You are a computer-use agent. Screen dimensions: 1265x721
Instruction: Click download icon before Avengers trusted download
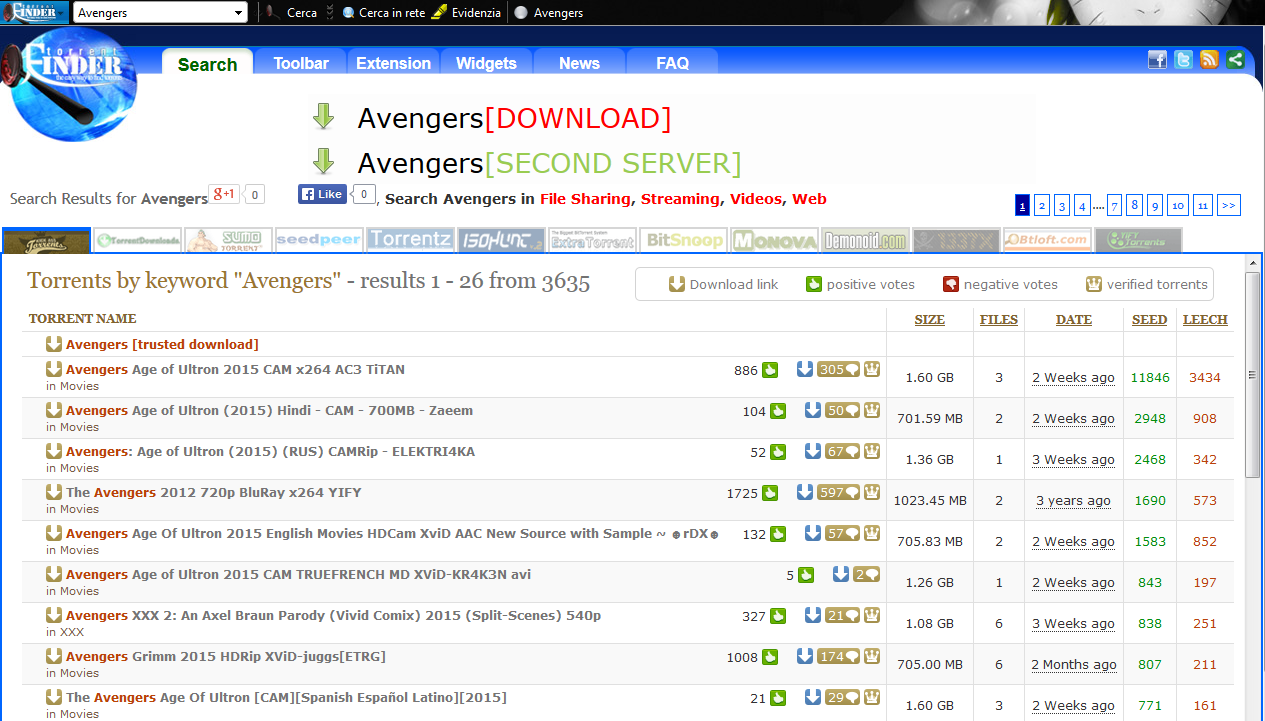click(x=54, y=344)
